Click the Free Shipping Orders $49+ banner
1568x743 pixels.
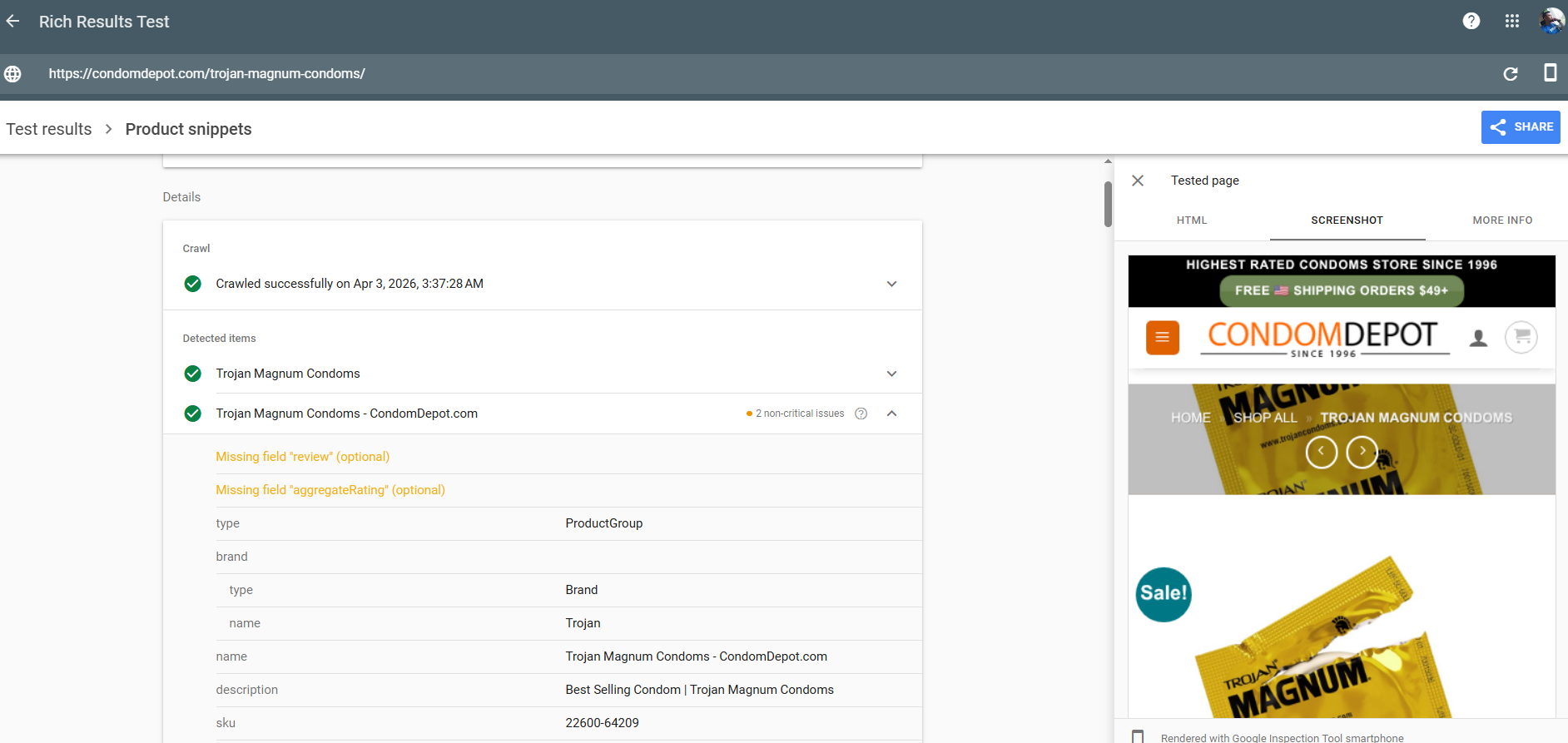tap(1342, 290)
